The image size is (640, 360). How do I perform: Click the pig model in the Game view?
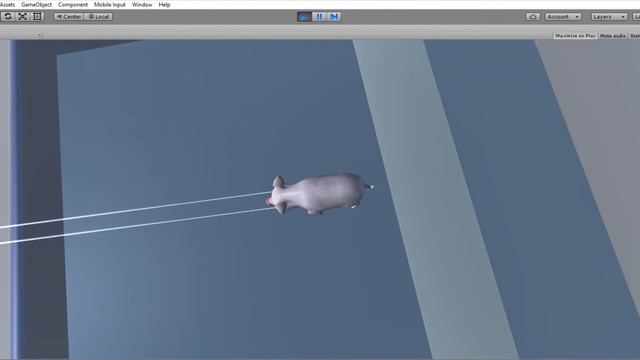pos(318,194)
